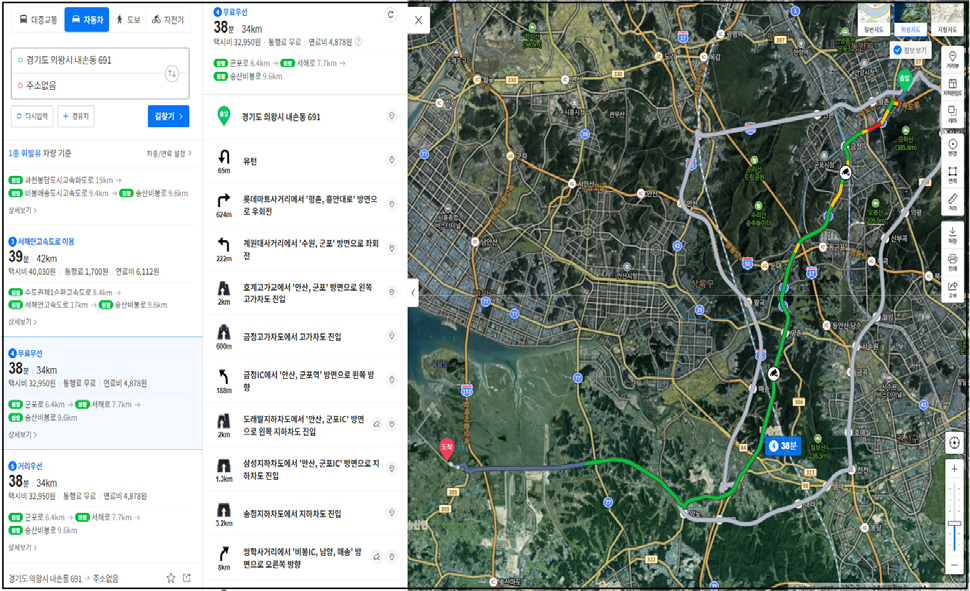The height and width of the screenshot is (591, 970).
Task: Add a waypoint with 경유지 button
Action: click(75, 116)
